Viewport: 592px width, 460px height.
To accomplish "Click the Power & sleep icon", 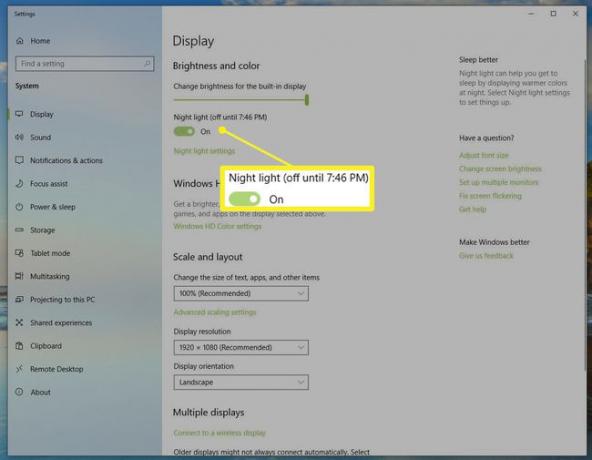I will click(19, 207).
